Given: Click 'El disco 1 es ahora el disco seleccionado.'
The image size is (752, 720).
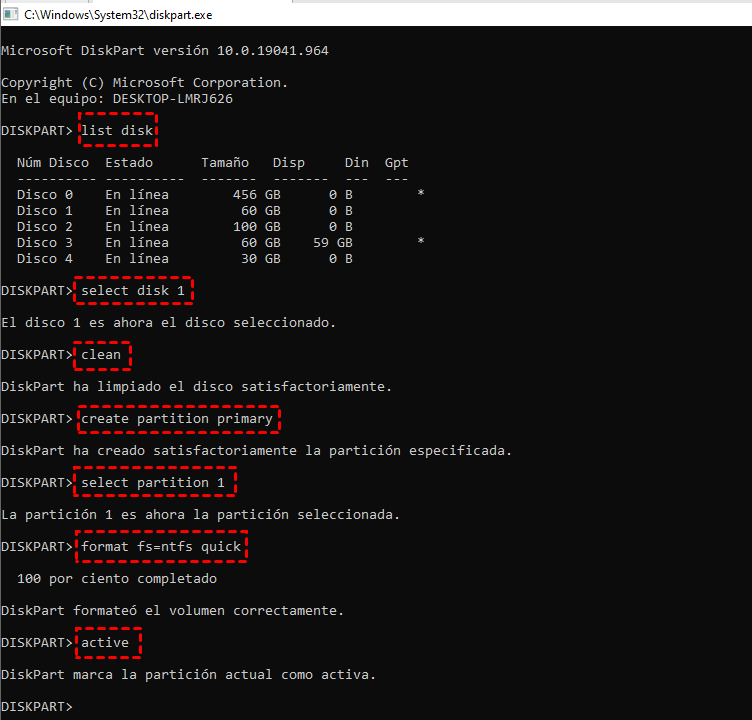Looking at the screenshot, I should (x=168, y=323).
